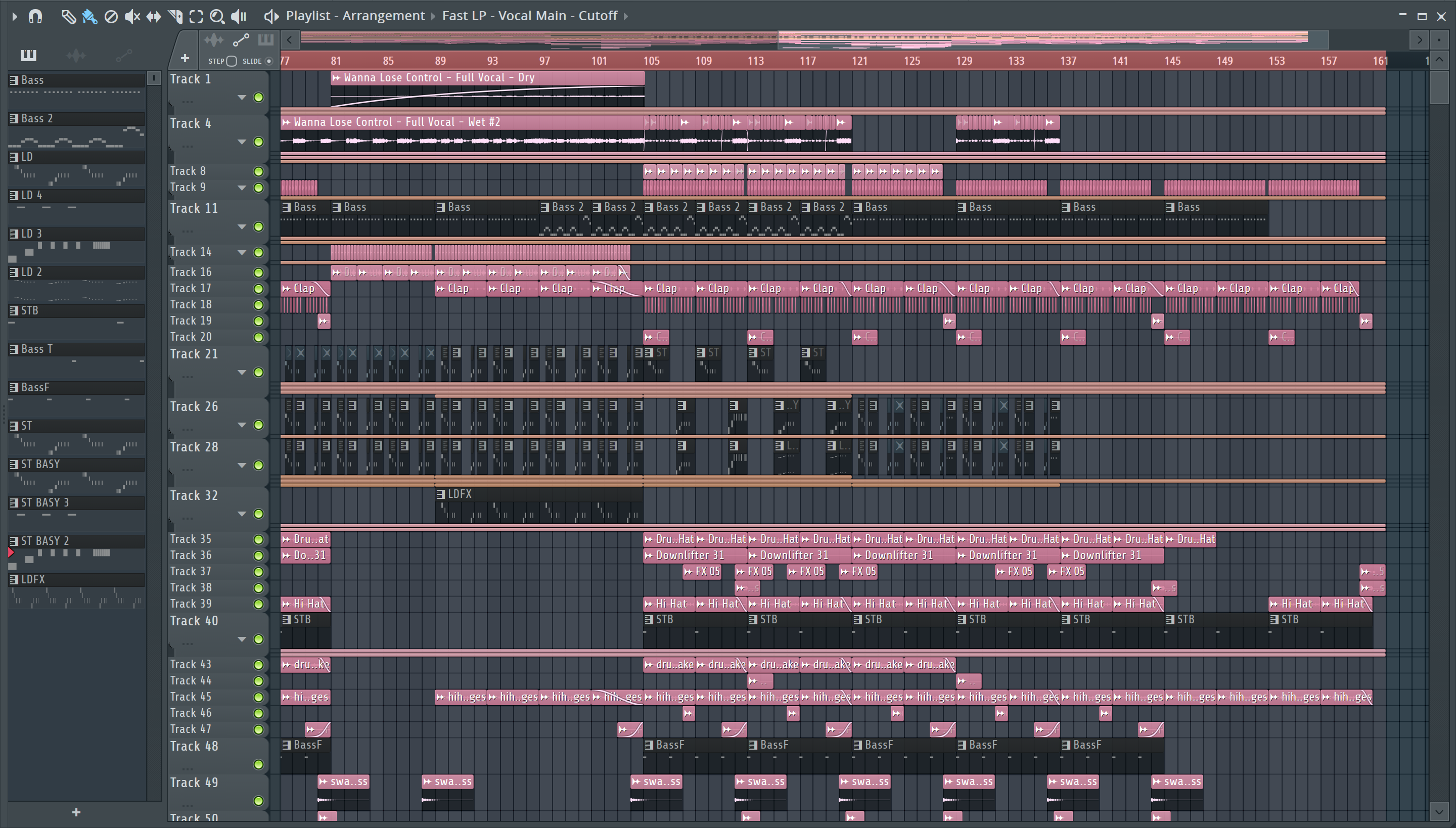Add a new track with plus button

tap(185, 58)
